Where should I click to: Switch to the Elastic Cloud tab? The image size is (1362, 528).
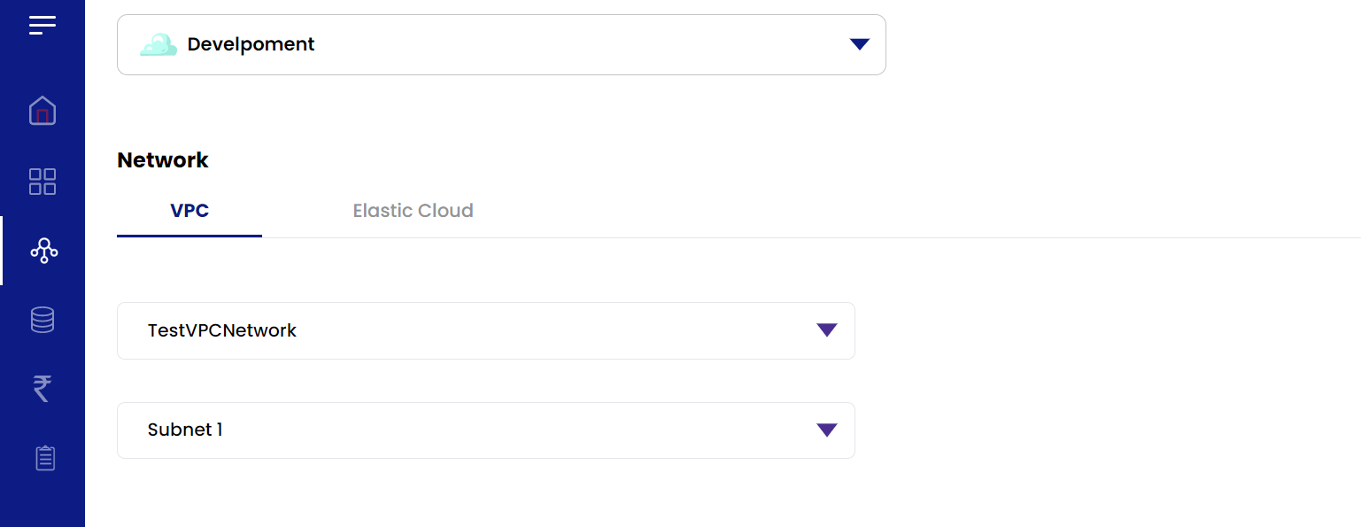coord(413,211)
